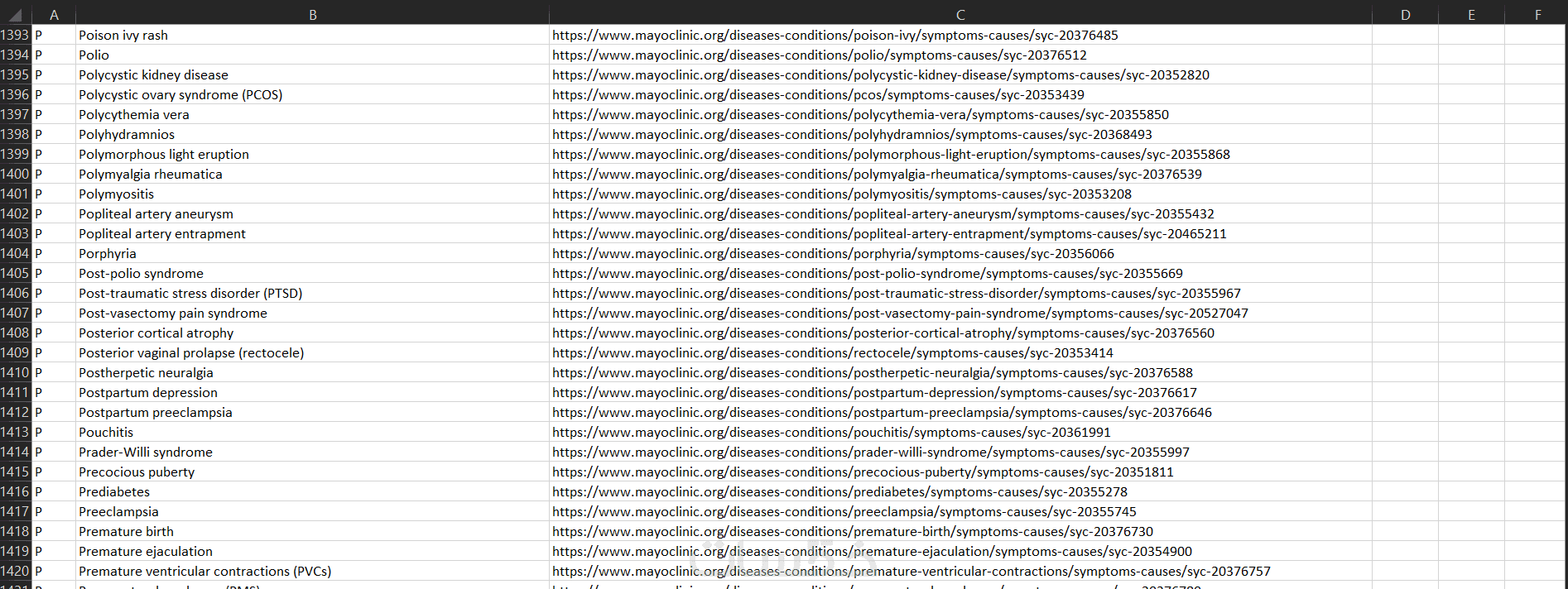
Task: Select column F header
Action: coord(1537,15)
